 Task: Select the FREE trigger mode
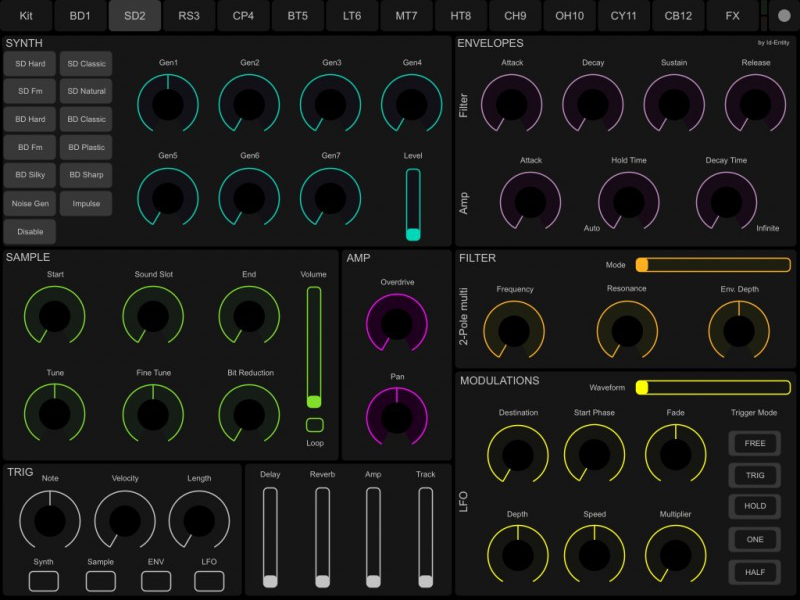[754, 443]
